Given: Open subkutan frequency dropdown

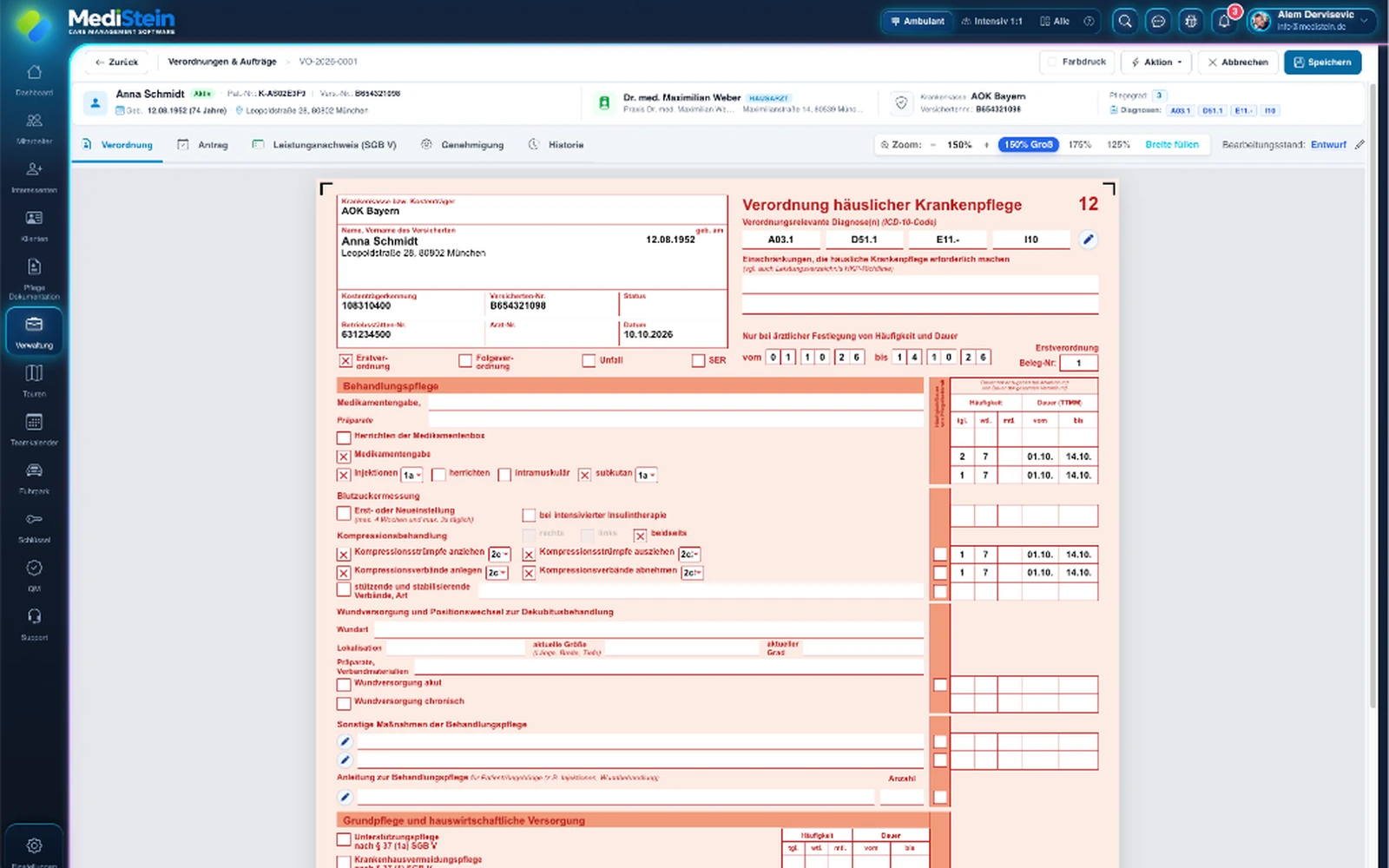Looking at the screenshot, I should click(647, 476).
